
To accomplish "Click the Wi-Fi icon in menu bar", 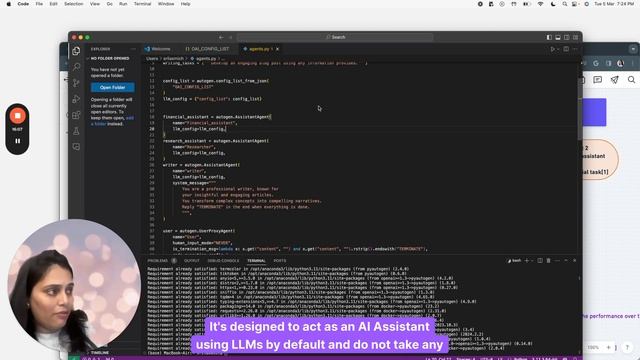I will click(x=540, y=4).
